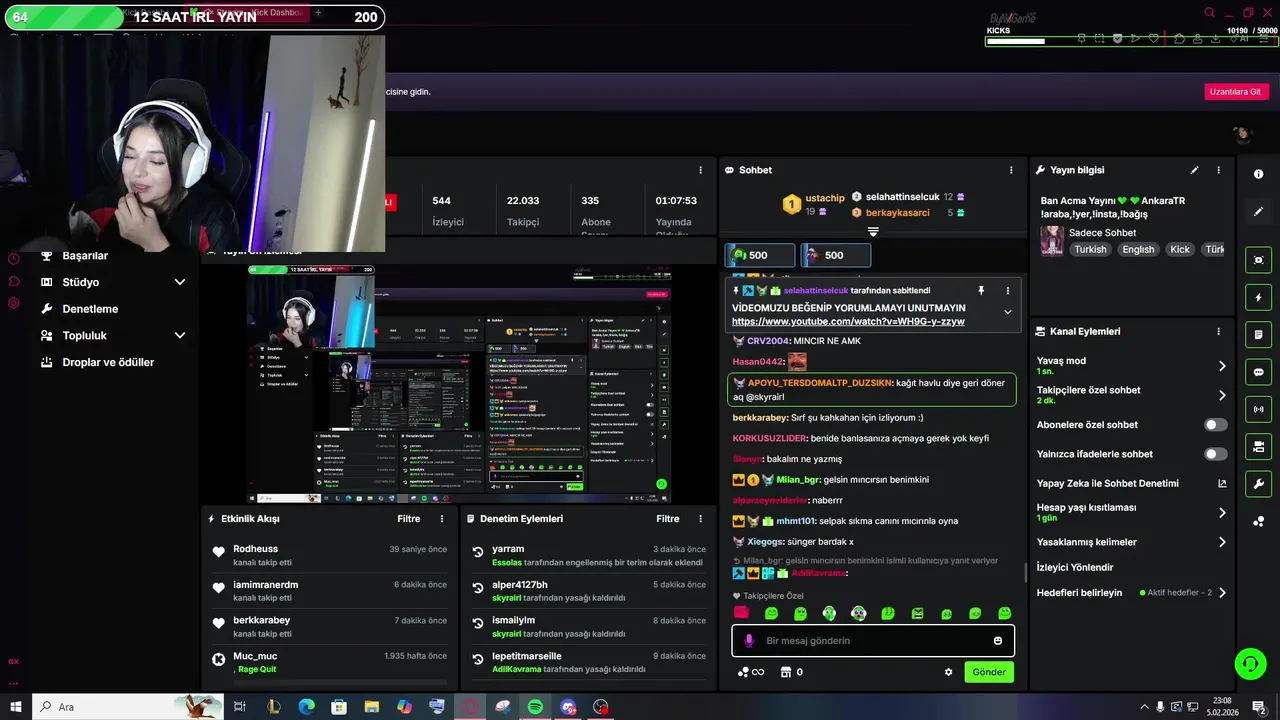Click Yapay Zeka ile Sohbet Denetimi
Viewport: 1280px width, 720px height.
point(1108,483)
